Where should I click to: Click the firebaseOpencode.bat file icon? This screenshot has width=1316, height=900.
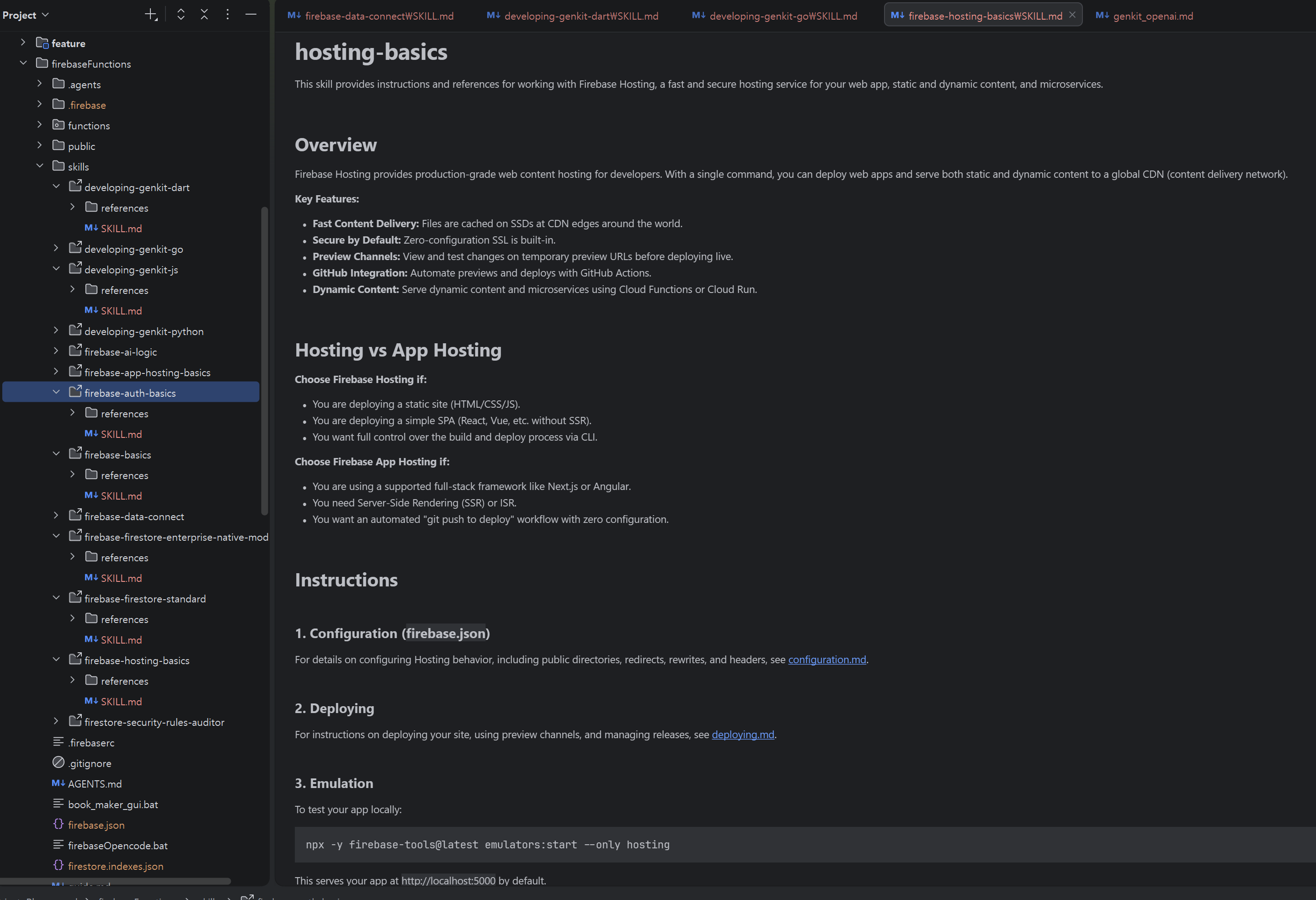pos(59,845)
